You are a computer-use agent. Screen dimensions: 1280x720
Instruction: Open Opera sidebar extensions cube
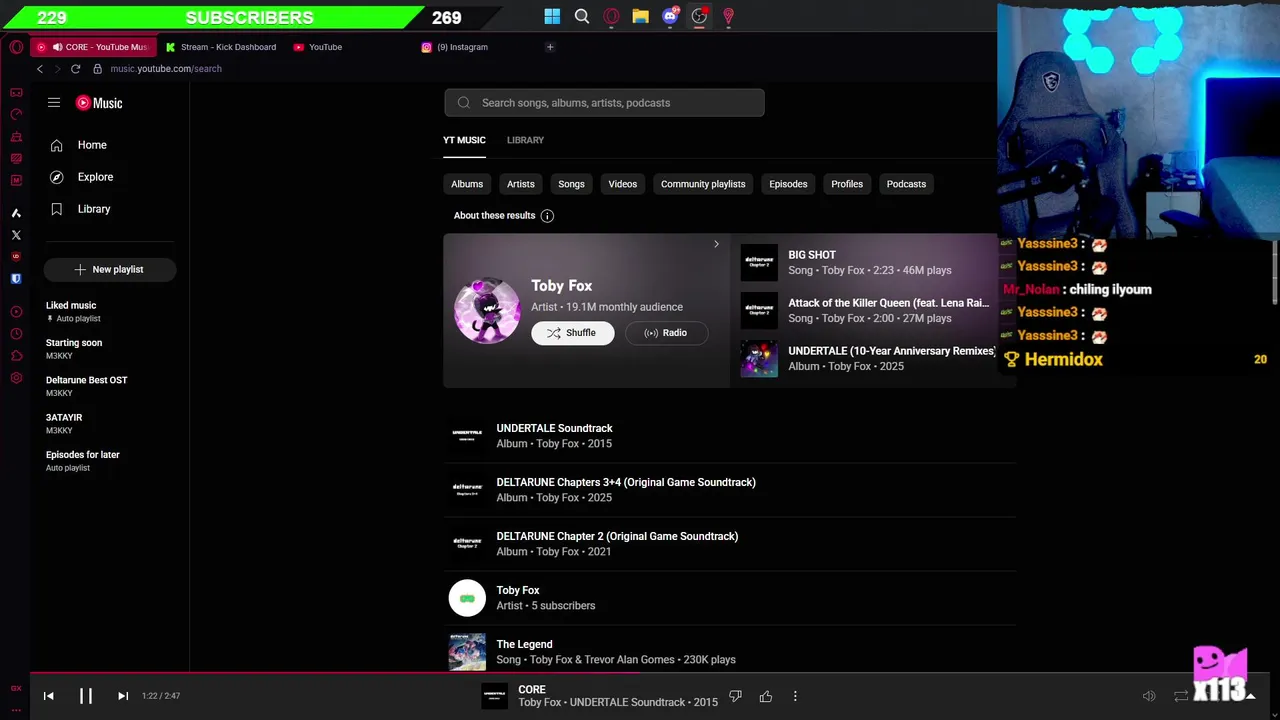(x=16, y=356)
